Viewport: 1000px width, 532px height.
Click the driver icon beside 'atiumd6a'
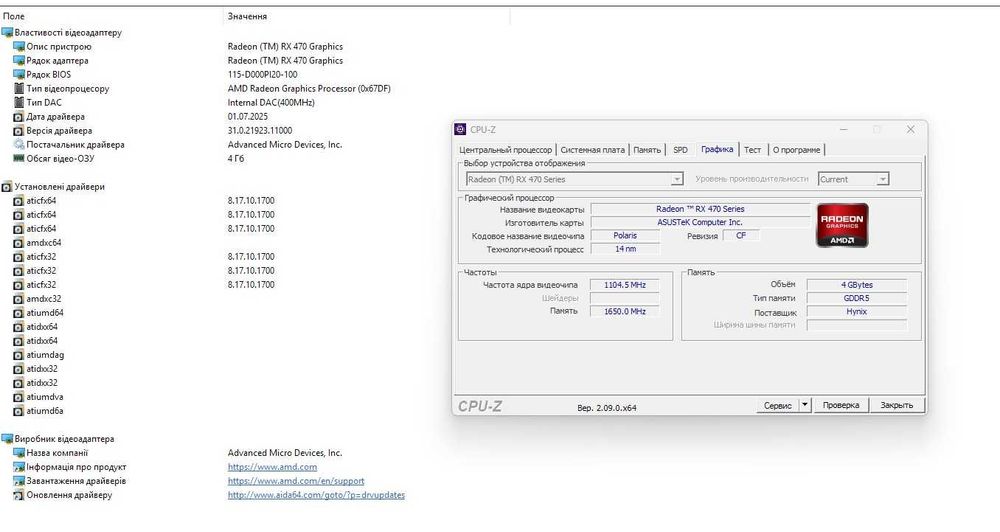[x=18, y=411]
